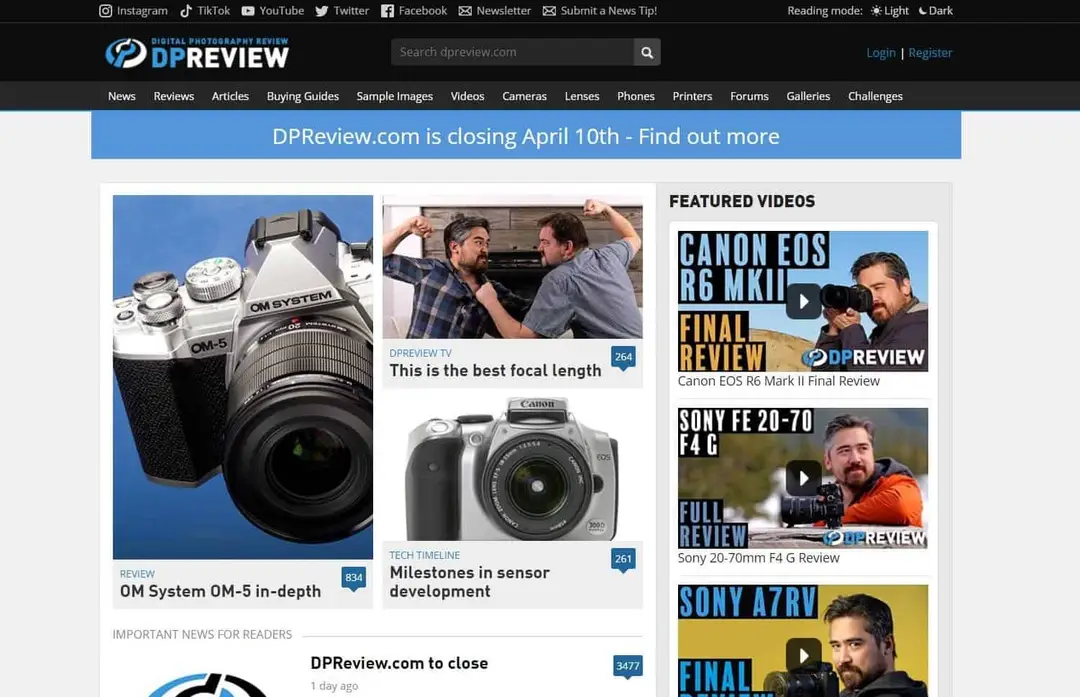Click the closing April 10th banner

click(526, 136)
